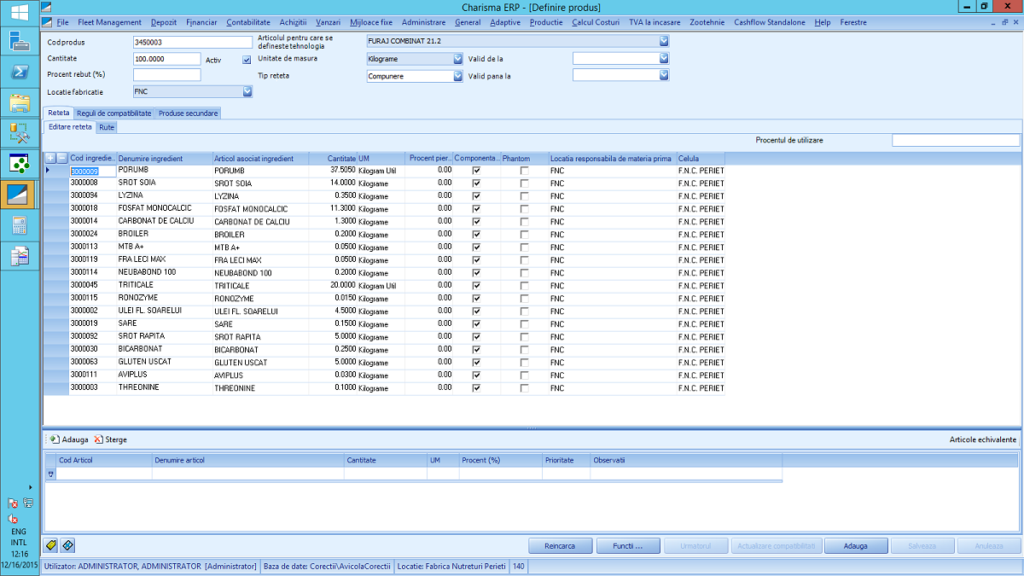Click the minus collapse-all icon in grid header
1024x576 pixels.
point(62,158)
